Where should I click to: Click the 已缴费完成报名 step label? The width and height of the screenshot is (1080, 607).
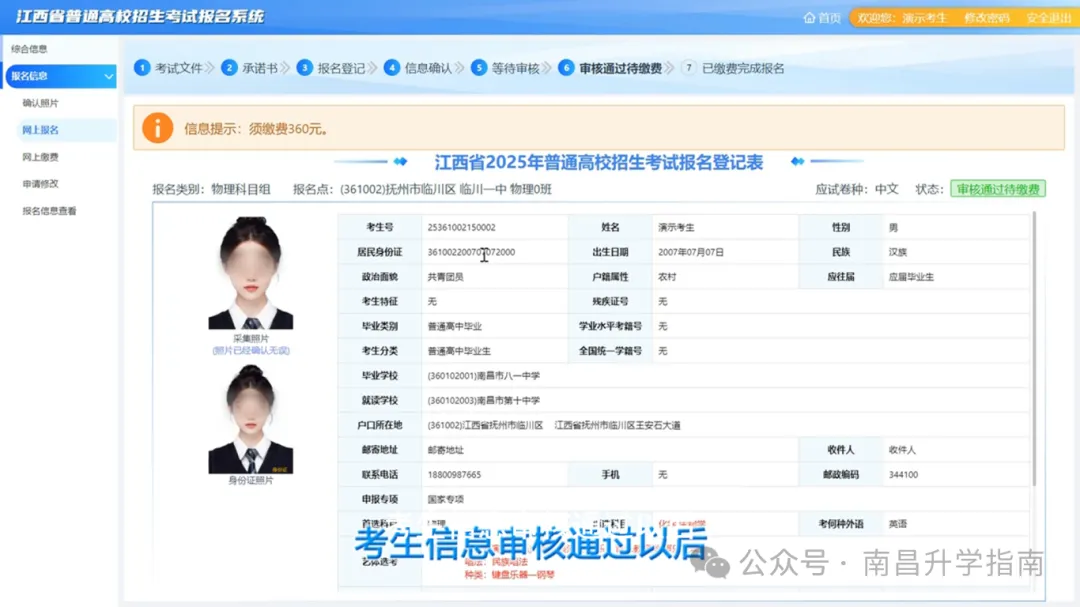click(x=743, y=68)
